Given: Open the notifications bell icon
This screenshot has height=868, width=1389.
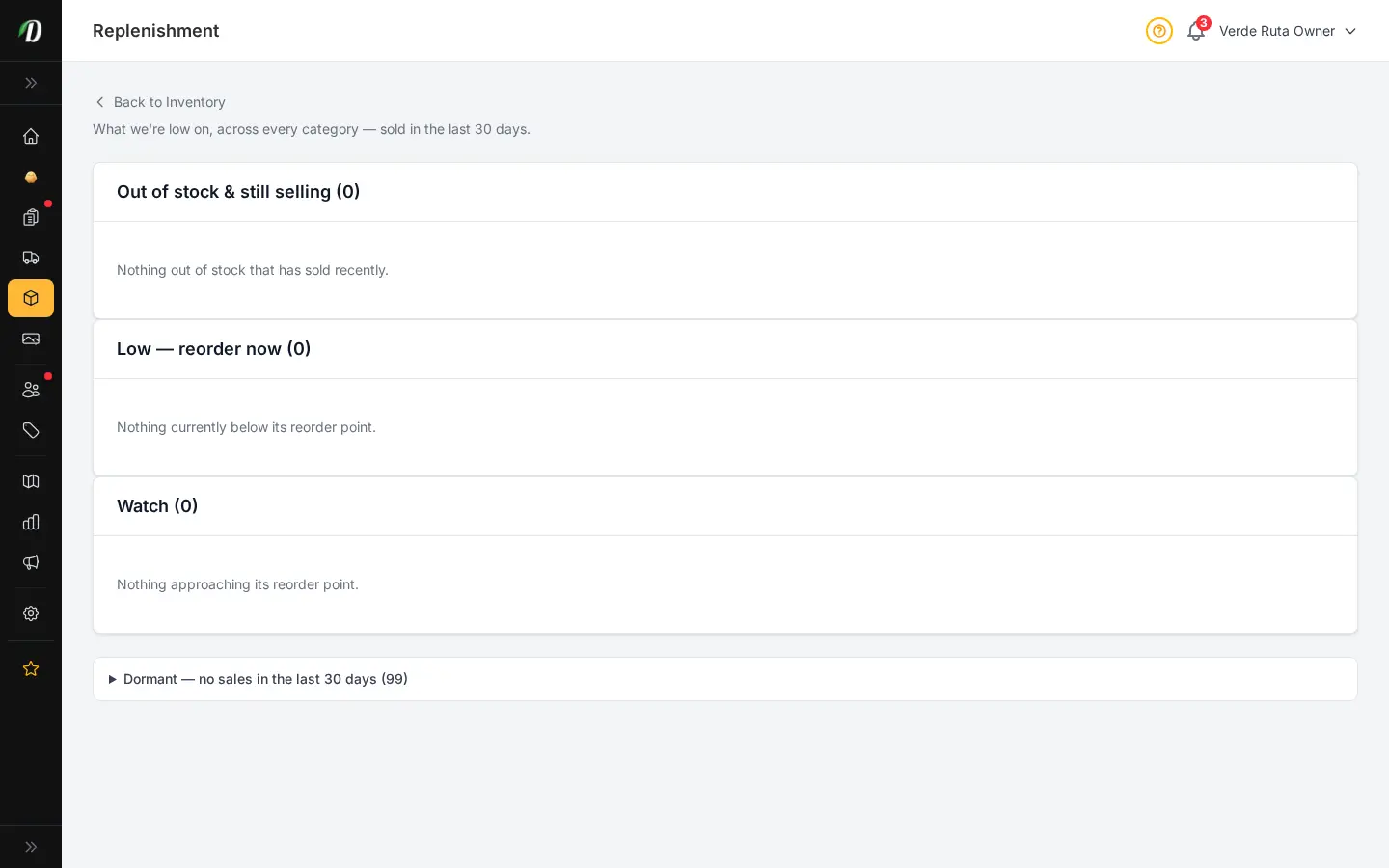Looking at the screenshot, I should pos(1196,31).
